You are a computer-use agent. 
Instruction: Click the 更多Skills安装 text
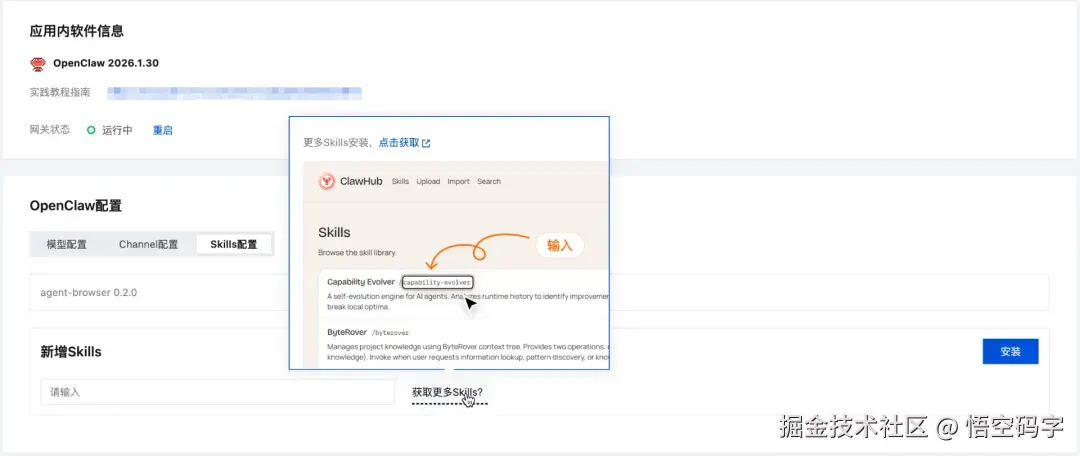[338, 143]
